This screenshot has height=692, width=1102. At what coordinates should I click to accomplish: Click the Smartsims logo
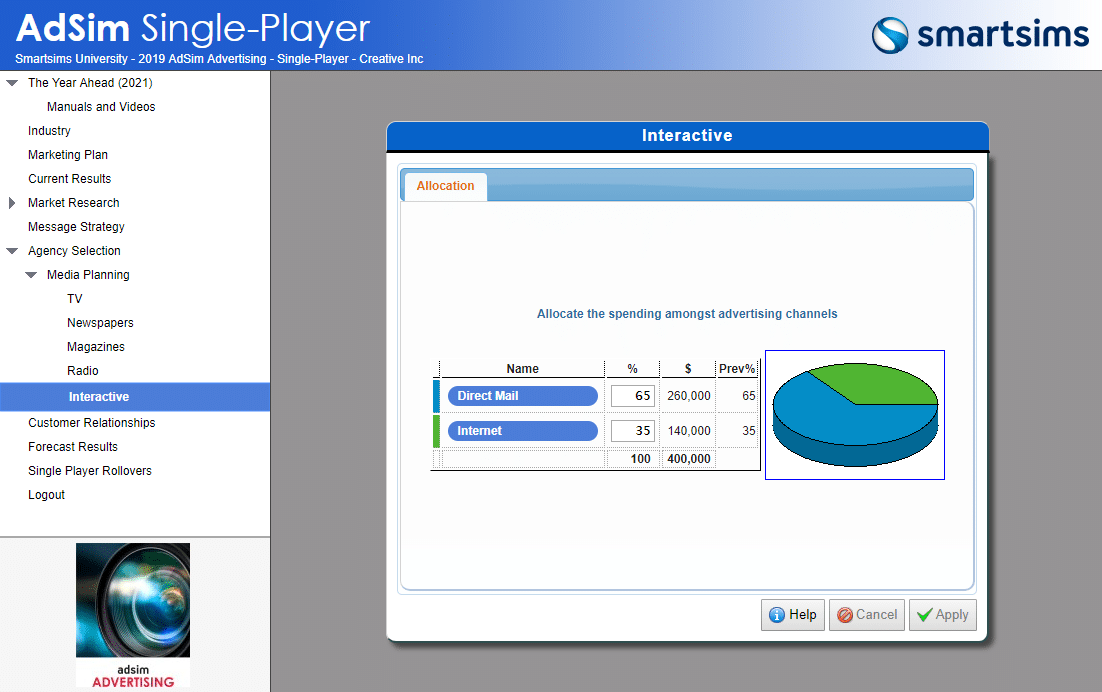point(979,35)
